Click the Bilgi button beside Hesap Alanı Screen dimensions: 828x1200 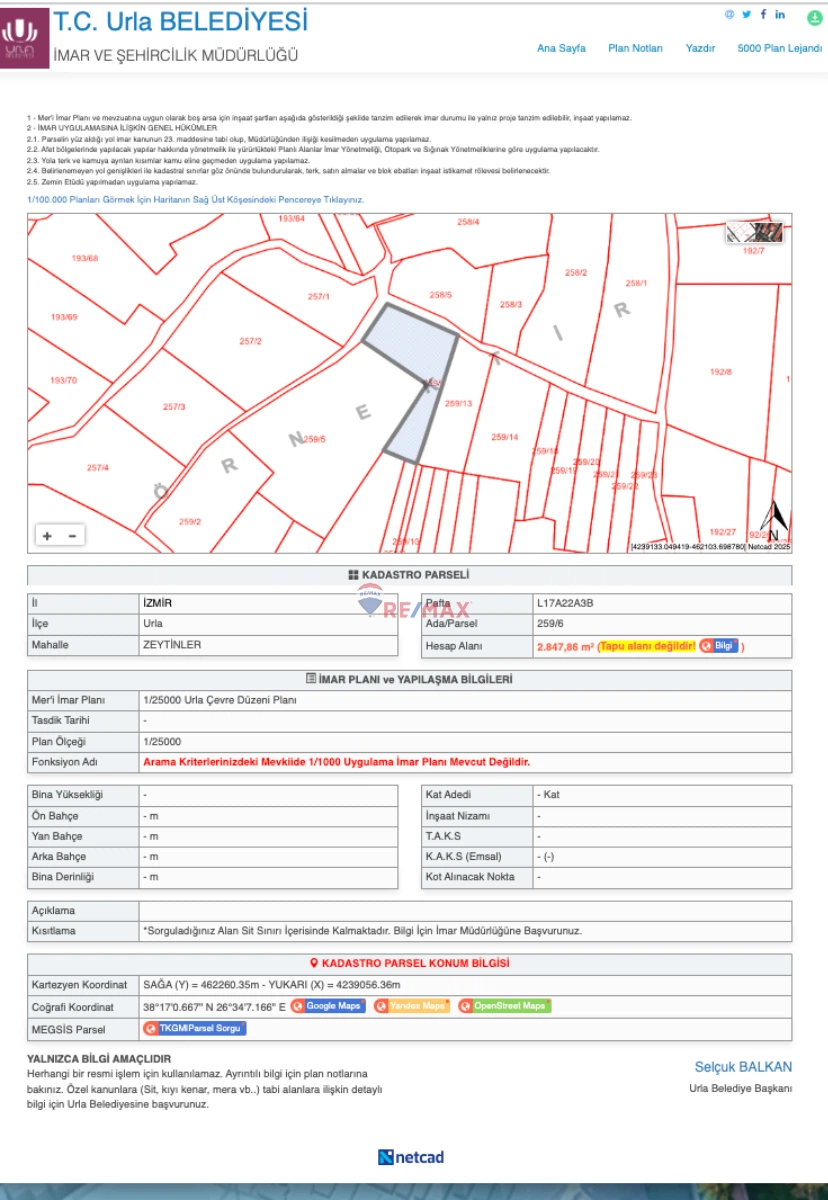tap(719, 646)
